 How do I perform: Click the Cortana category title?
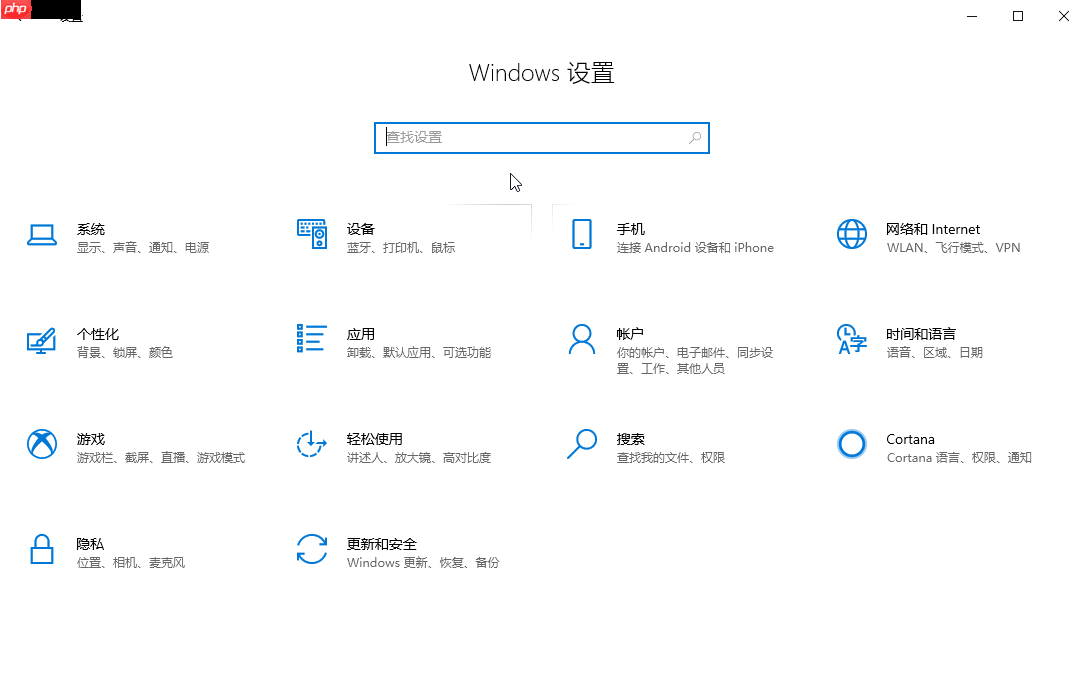click(910, 439)
